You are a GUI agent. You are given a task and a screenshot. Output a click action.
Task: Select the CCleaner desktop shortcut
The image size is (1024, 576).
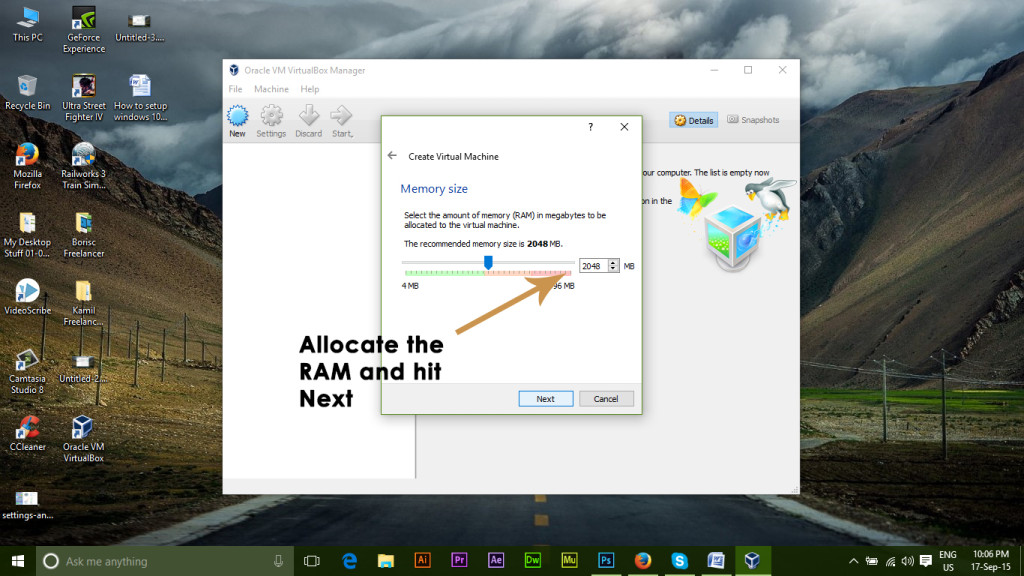tap(27, 434)
